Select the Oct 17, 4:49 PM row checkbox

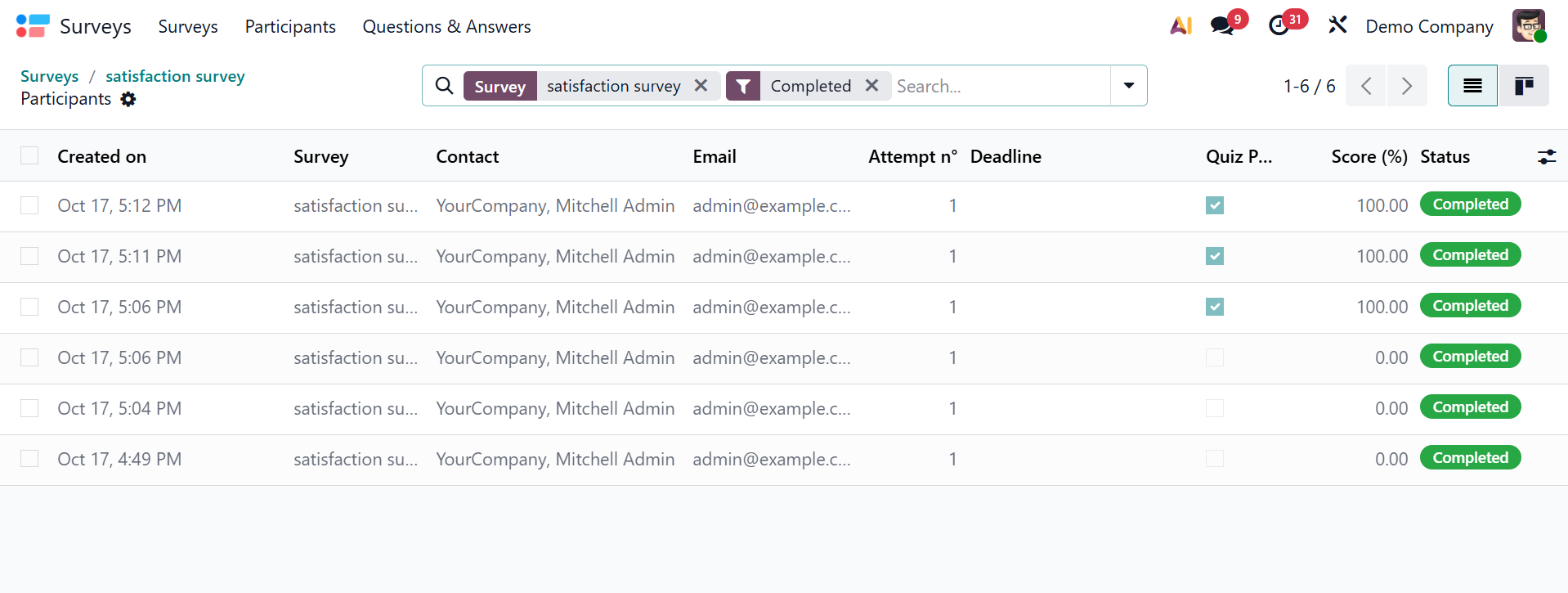point(29,459)
